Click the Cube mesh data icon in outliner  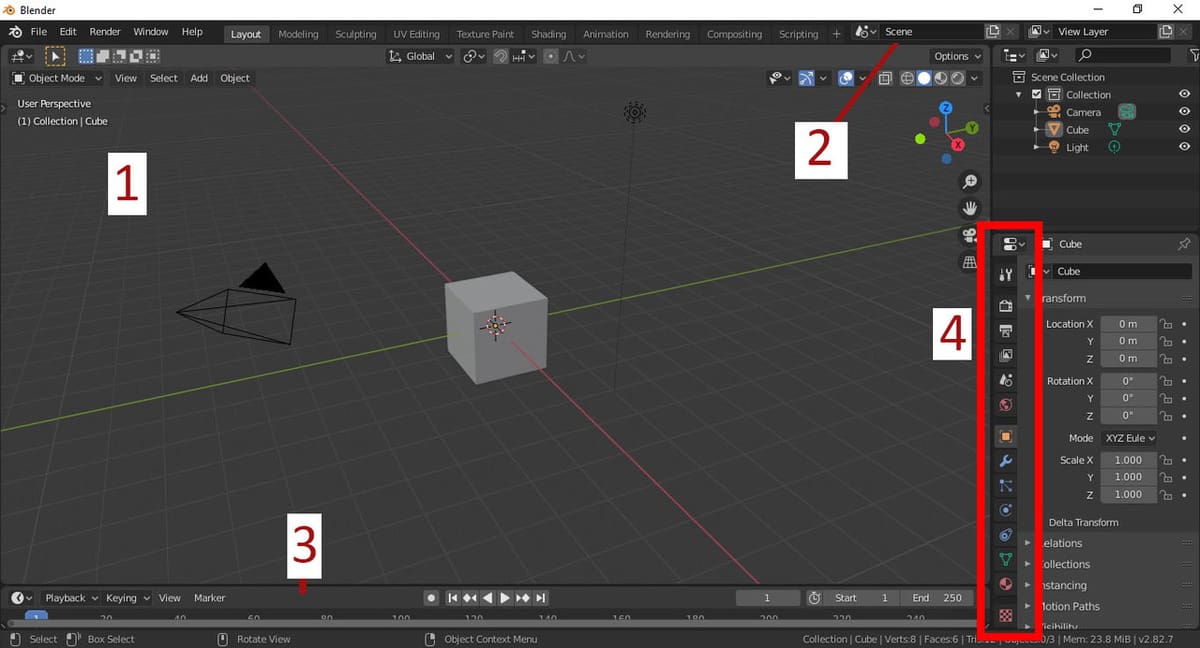point(1113,130)
